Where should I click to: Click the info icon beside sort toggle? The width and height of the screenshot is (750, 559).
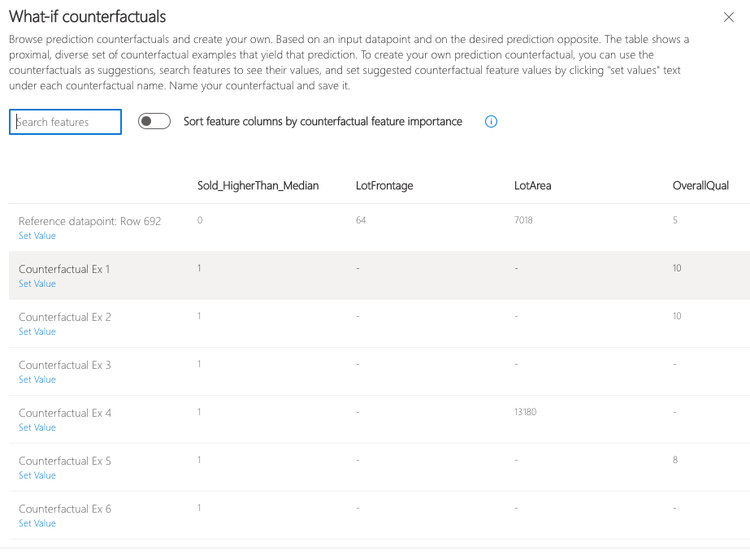491,122
